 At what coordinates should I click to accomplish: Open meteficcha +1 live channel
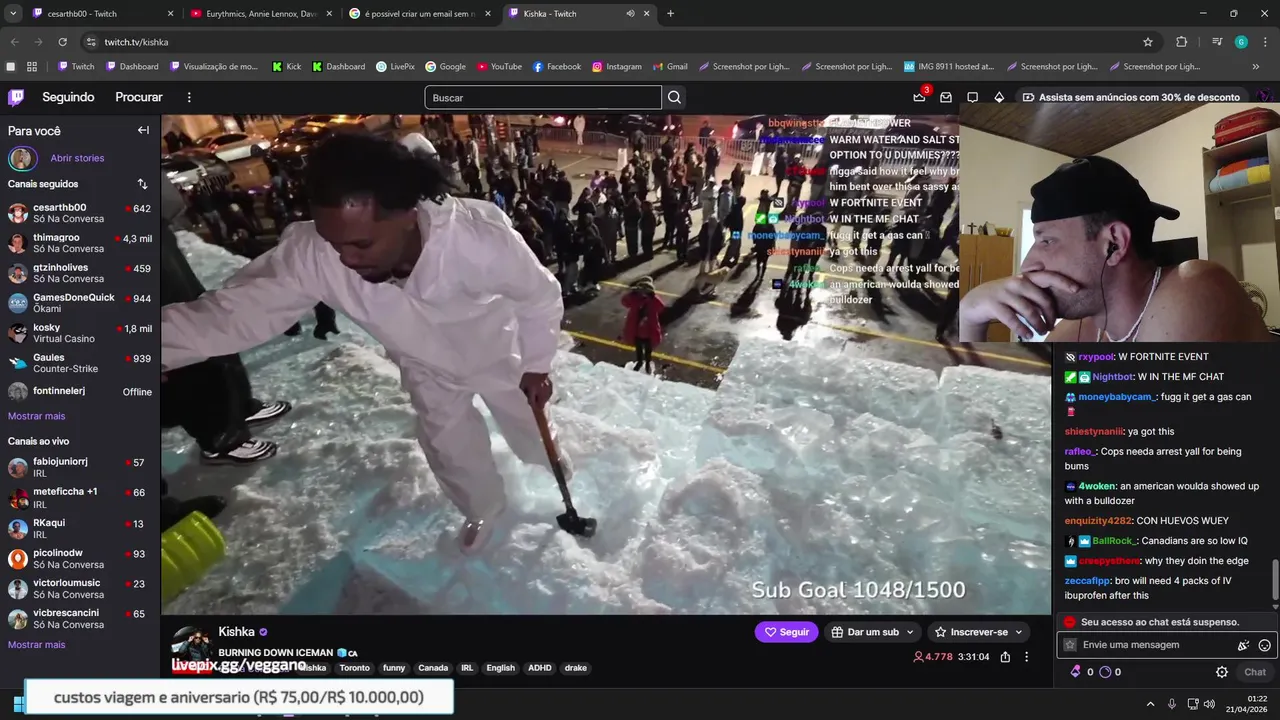(80, 498)
